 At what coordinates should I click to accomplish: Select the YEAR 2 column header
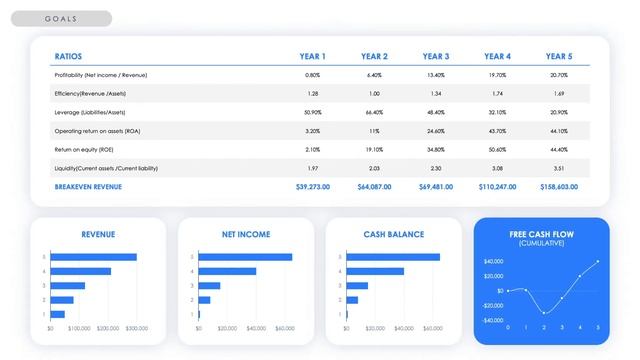click(x=374, y=56)
